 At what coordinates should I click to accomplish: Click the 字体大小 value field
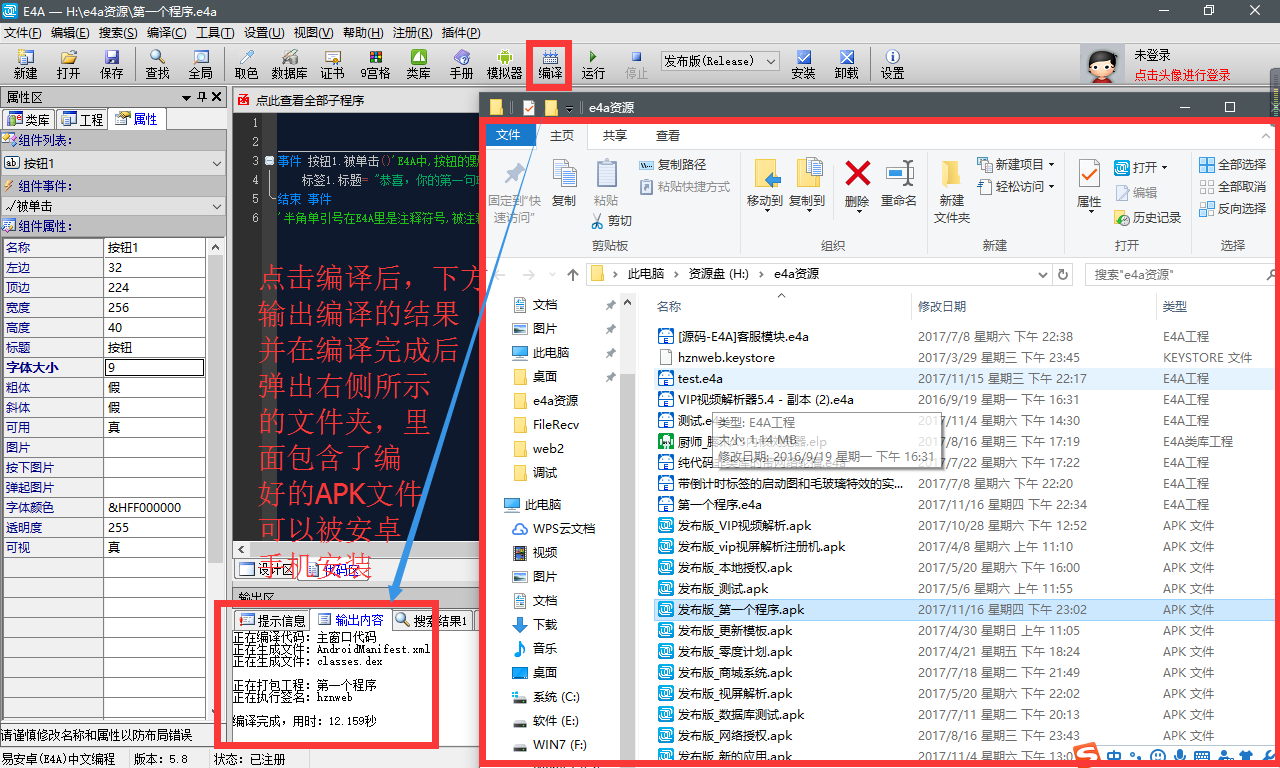[154, 368]
